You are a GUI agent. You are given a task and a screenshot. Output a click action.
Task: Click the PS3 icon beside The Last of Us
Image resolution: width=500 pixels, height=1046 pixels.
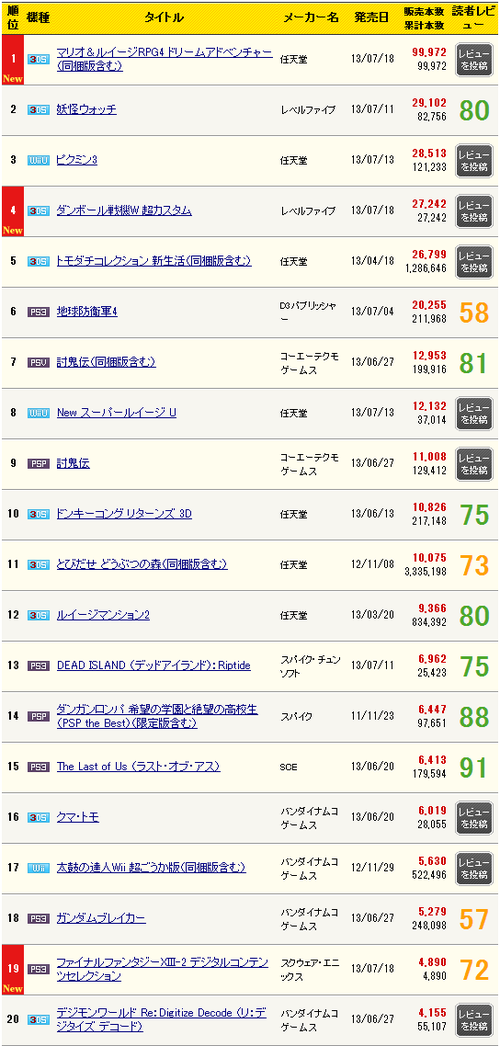click(38, 767)
